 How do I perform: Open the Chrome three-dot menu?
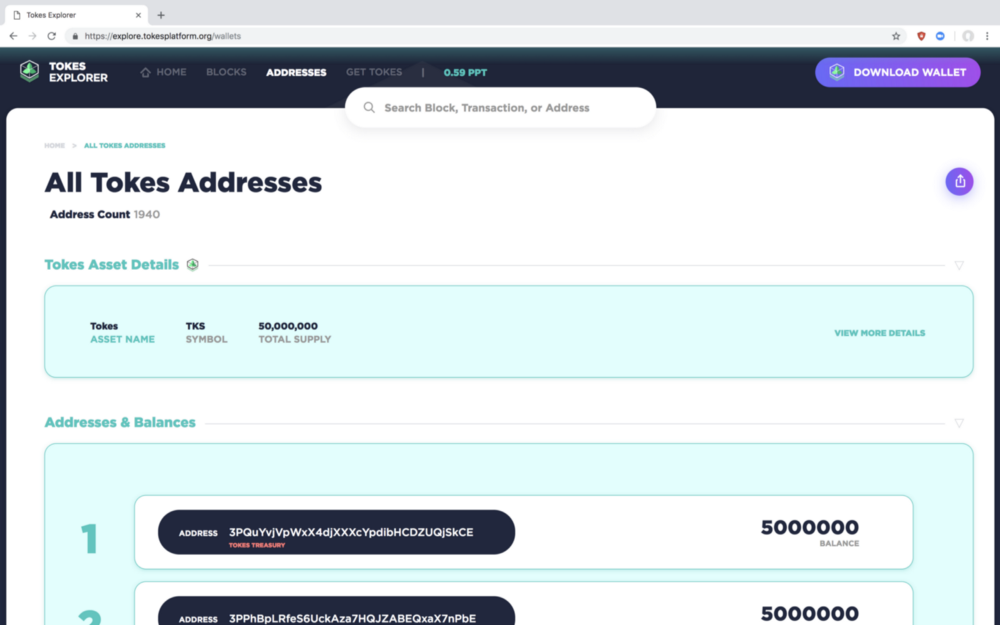987,36
